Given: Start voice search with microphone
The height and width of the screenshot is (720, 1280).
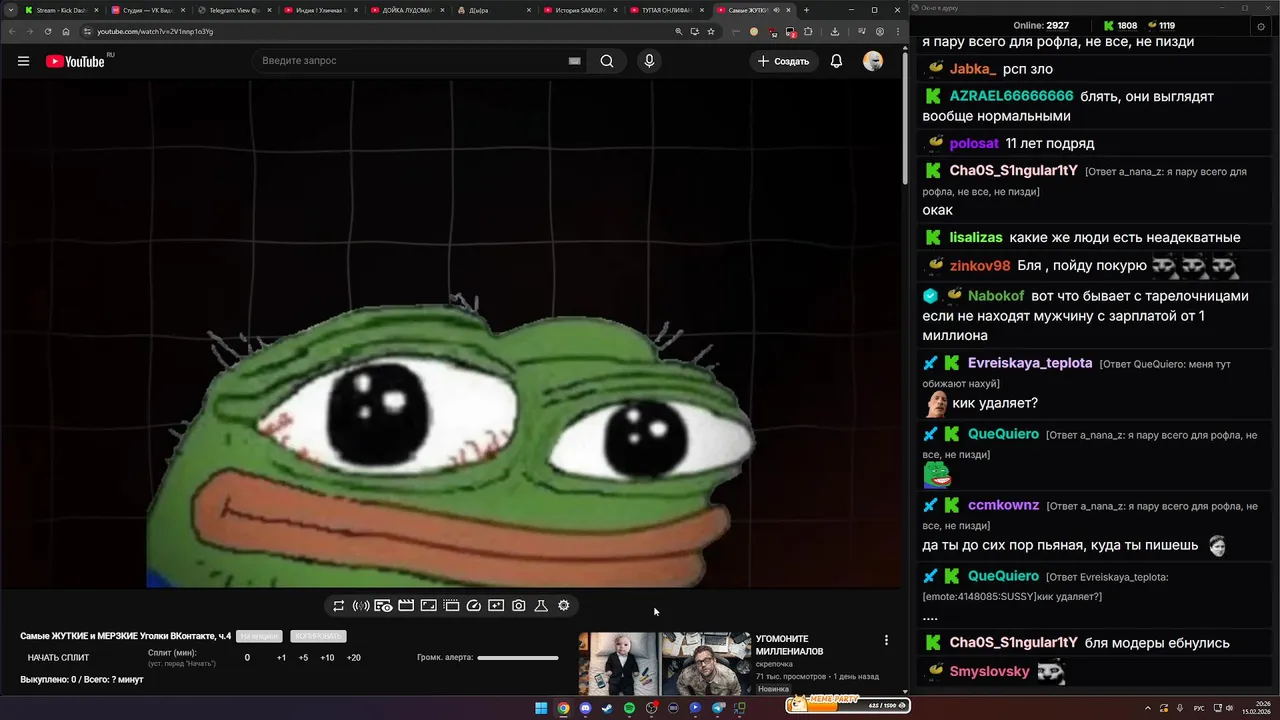Looking at the screenshot, I should pos(649,61).
